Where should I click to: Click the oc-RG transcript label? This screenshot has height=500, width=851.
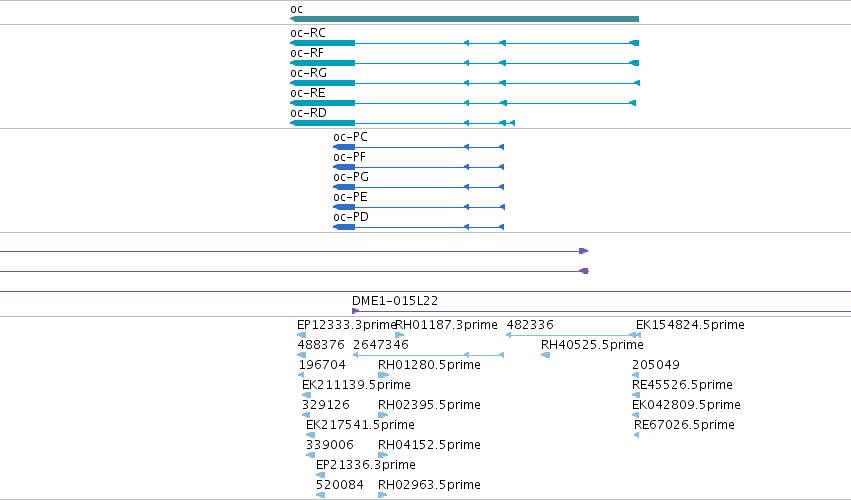tap(308, 73)
